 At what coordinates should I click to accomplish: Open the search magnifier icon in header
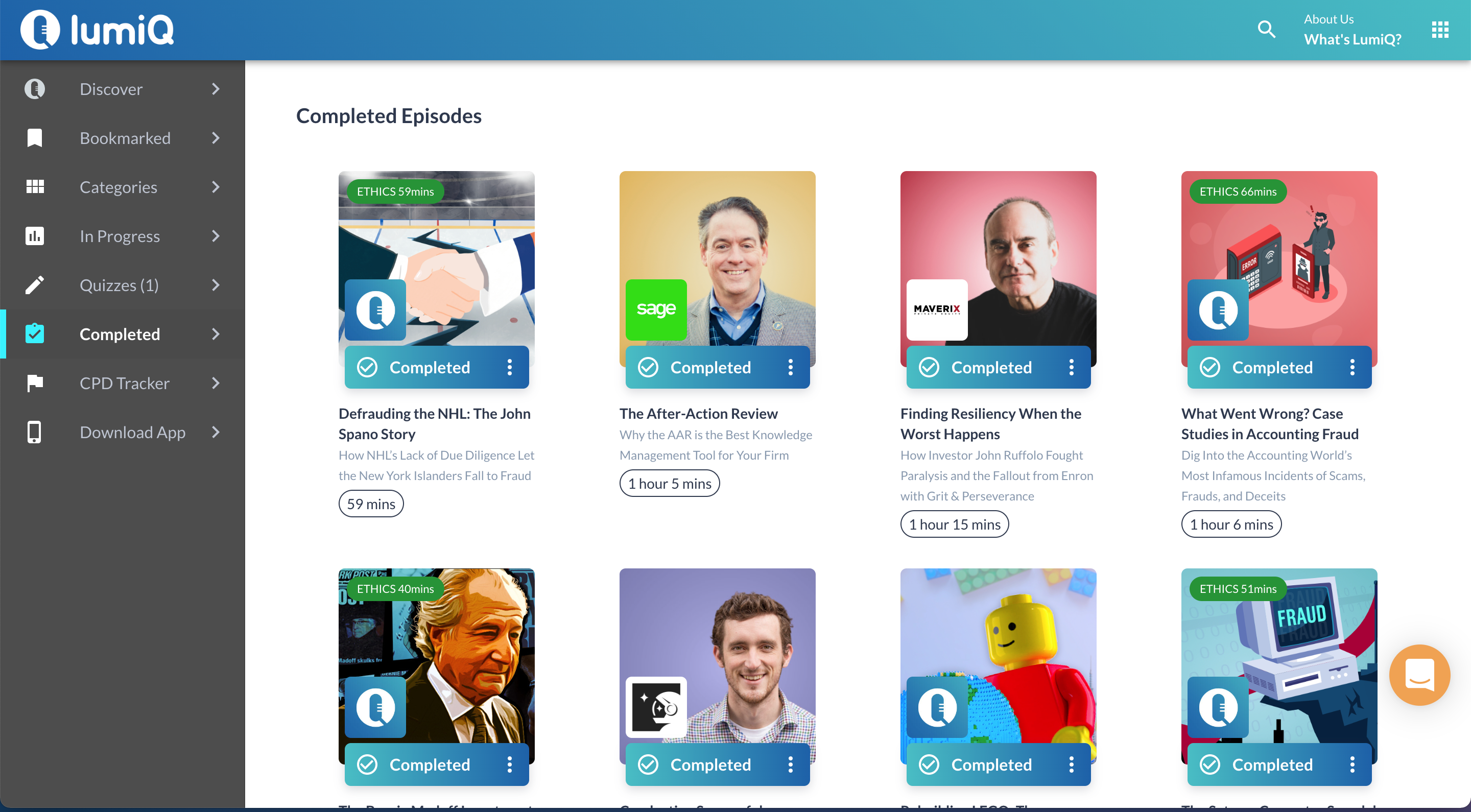click(x=1267, y=29)
